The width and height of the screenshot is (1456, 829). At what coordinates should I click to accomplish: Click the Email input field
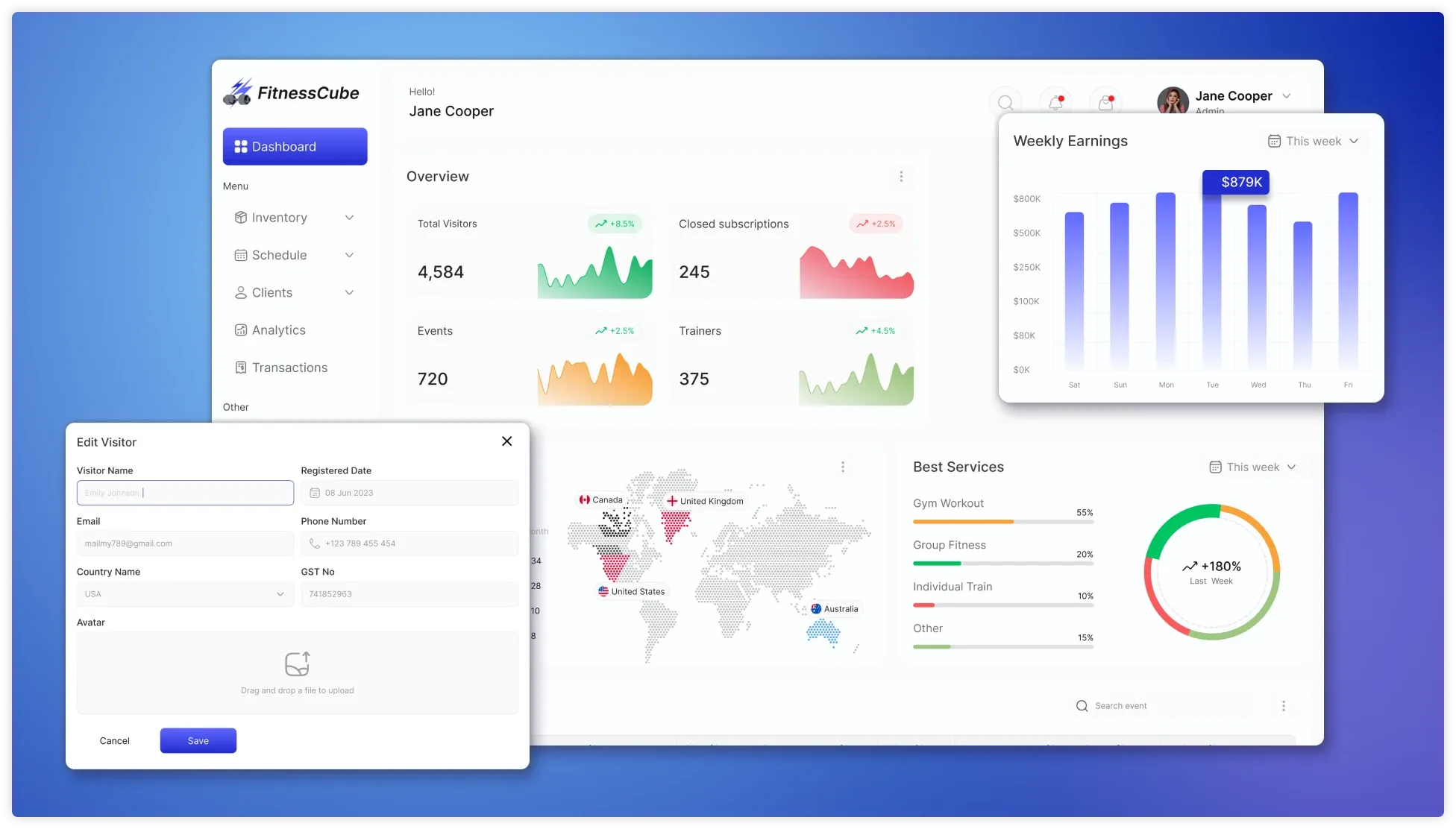pyautogui.click(x=185, y=543)
